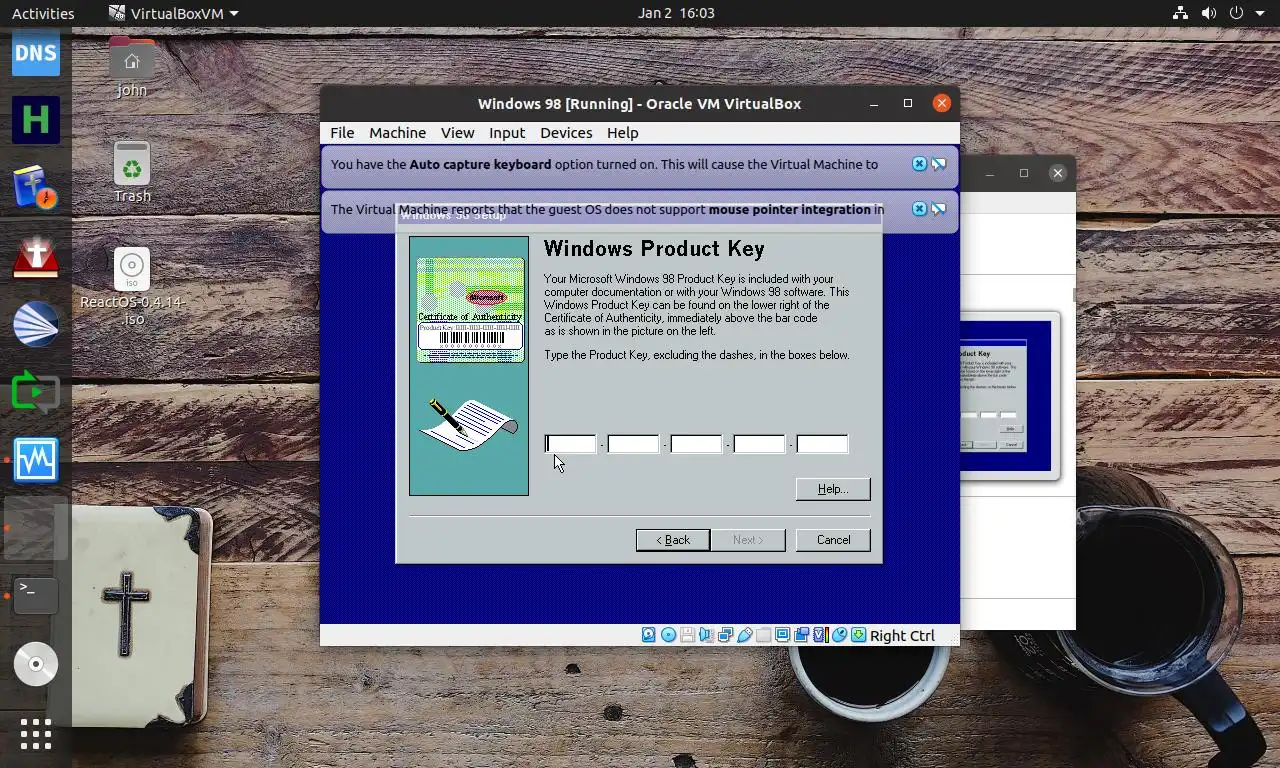Dismiss the Auto capture keyboard notification

919,164
